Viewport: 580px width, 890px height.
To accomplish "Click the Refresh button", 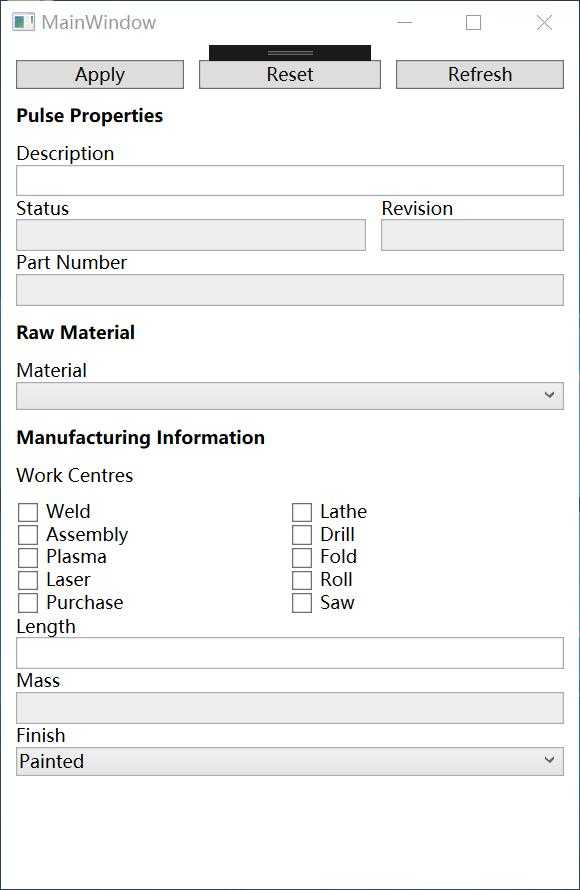I will (480, 74).
